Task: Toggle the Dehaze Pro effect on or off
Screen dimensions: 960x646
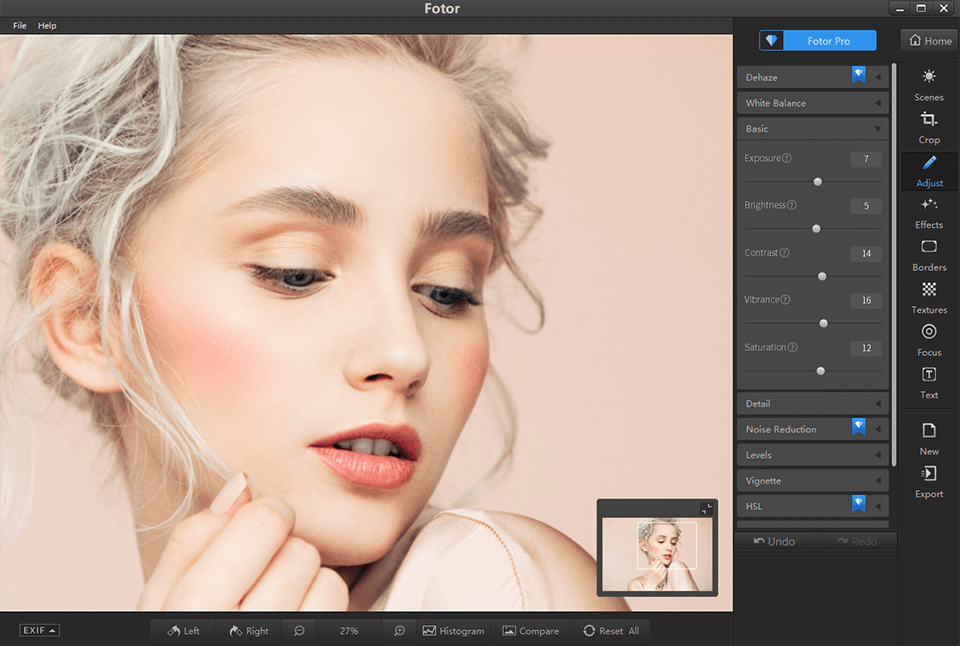Action: (x=858, y=75)
